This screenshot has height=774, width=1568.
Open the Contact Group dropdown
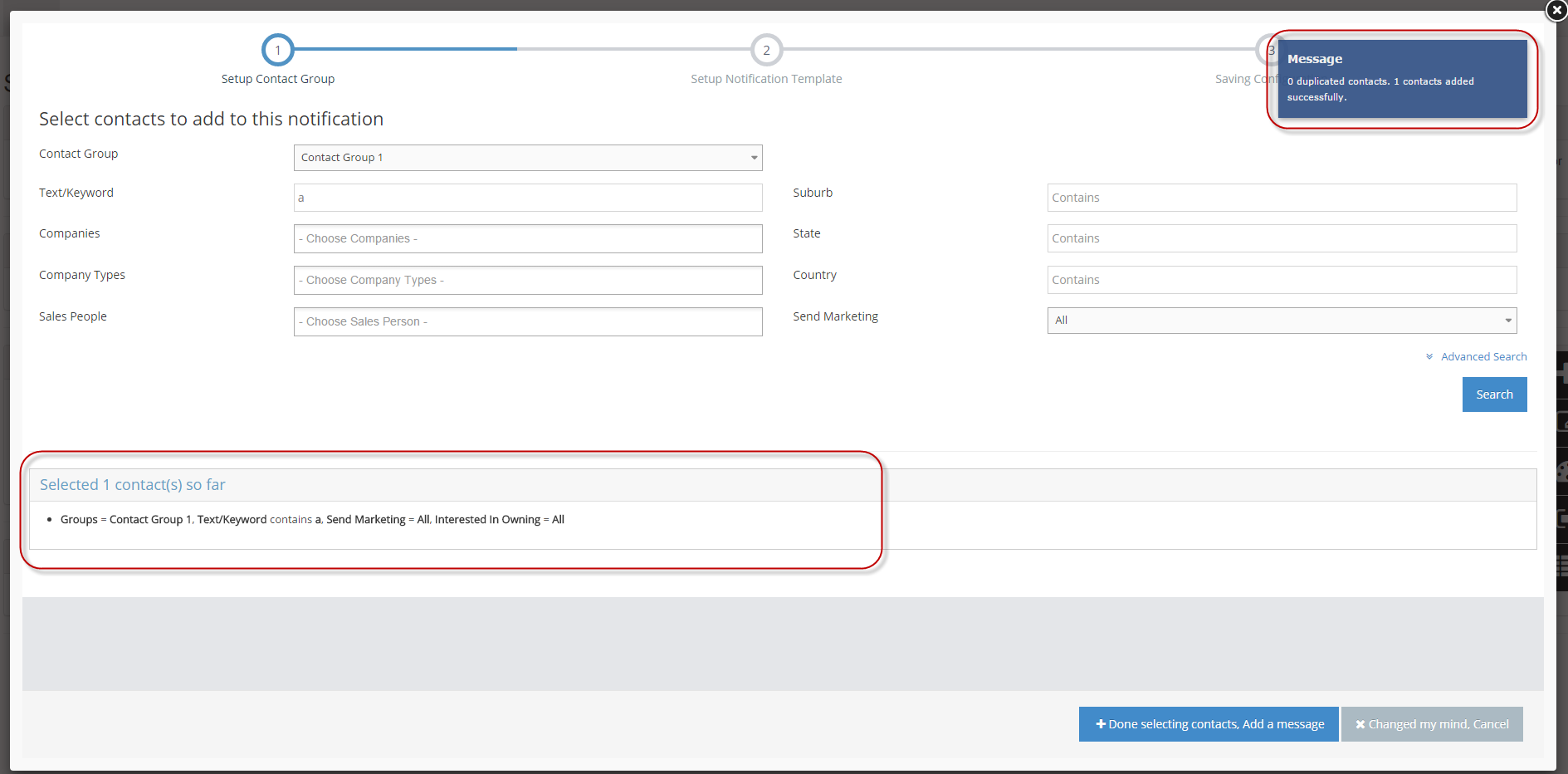tap(528, 158)
